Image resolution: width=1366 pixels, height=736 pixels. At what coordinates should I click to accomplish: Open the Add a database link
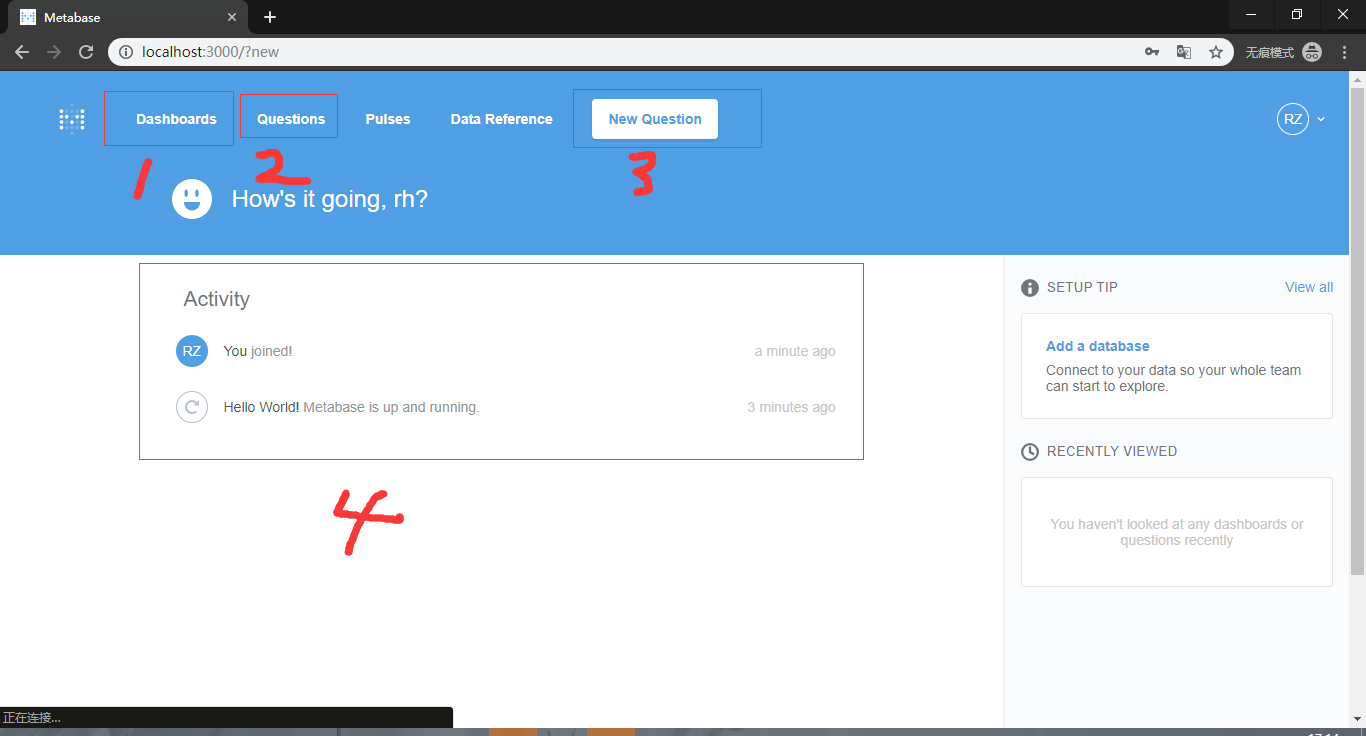1097,345
